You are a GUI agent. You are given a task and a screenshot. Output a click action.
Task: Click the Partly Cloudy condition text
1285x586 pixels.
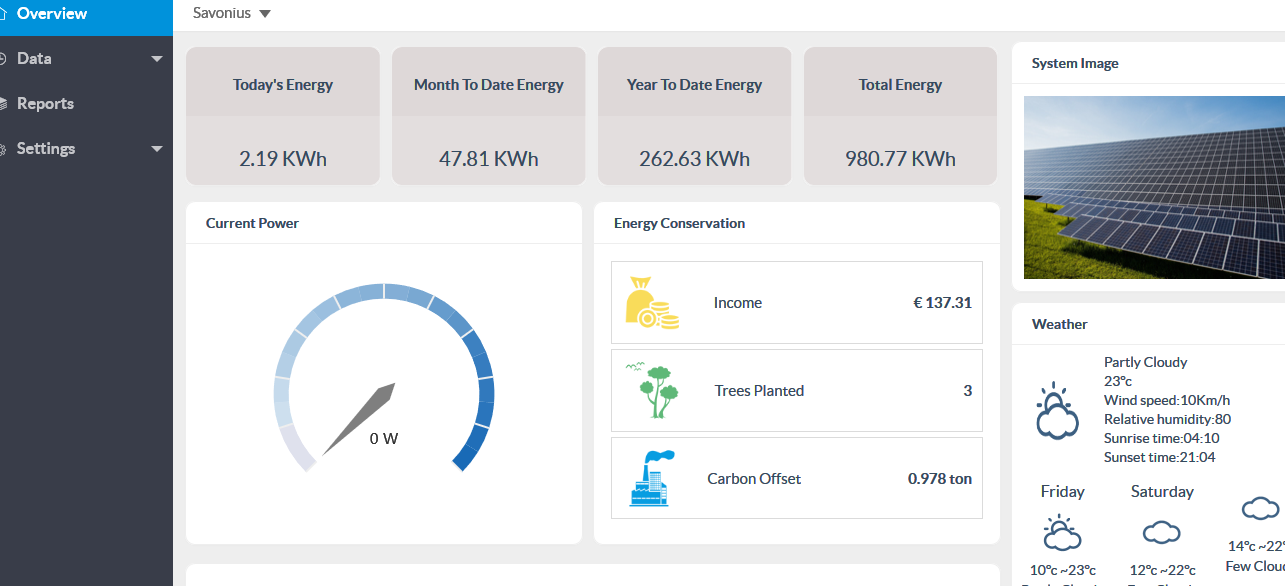click(1146, 362)
